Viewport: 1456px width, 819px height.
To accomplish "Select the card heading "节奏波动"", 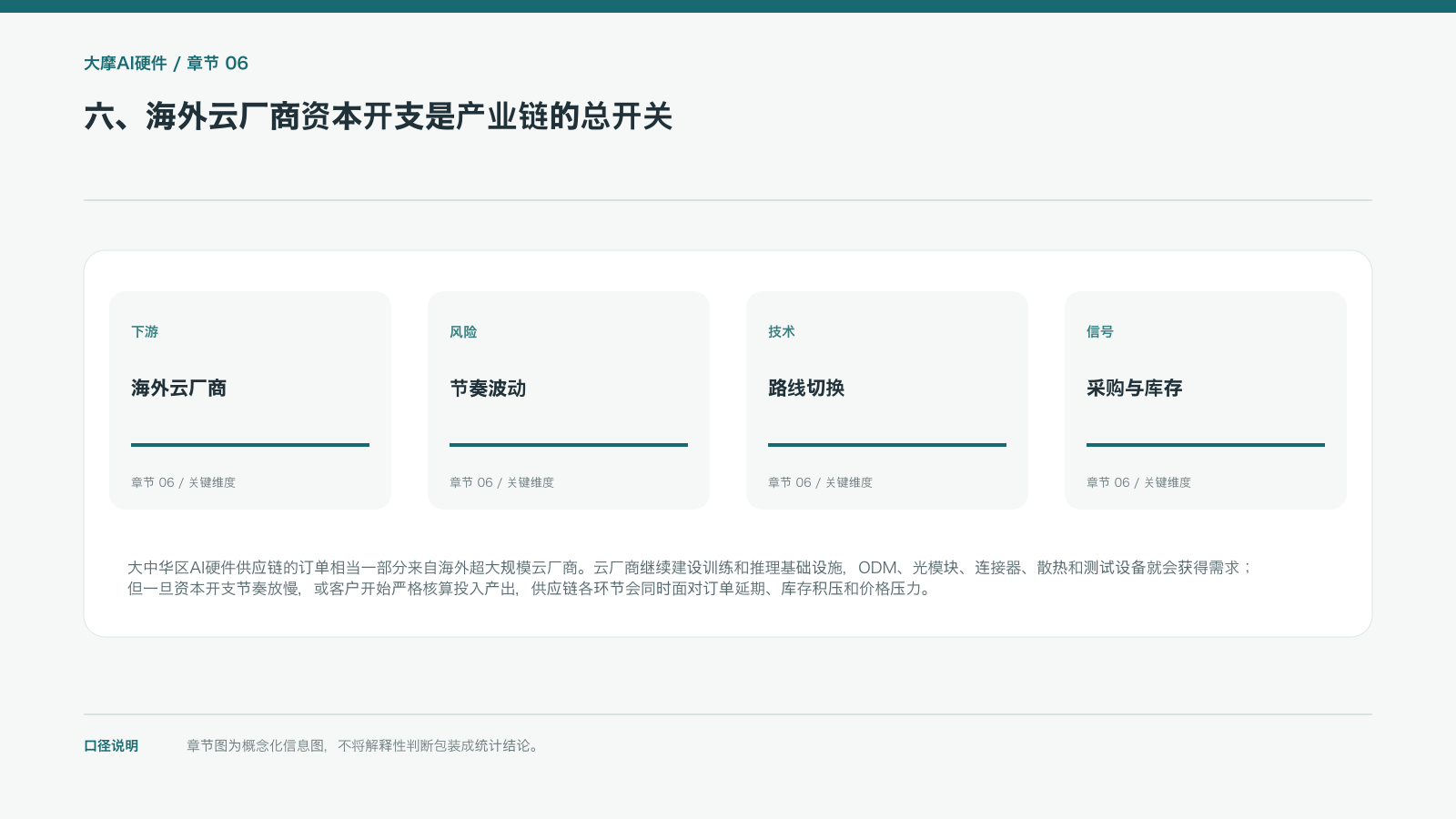I will coord(488,389).
